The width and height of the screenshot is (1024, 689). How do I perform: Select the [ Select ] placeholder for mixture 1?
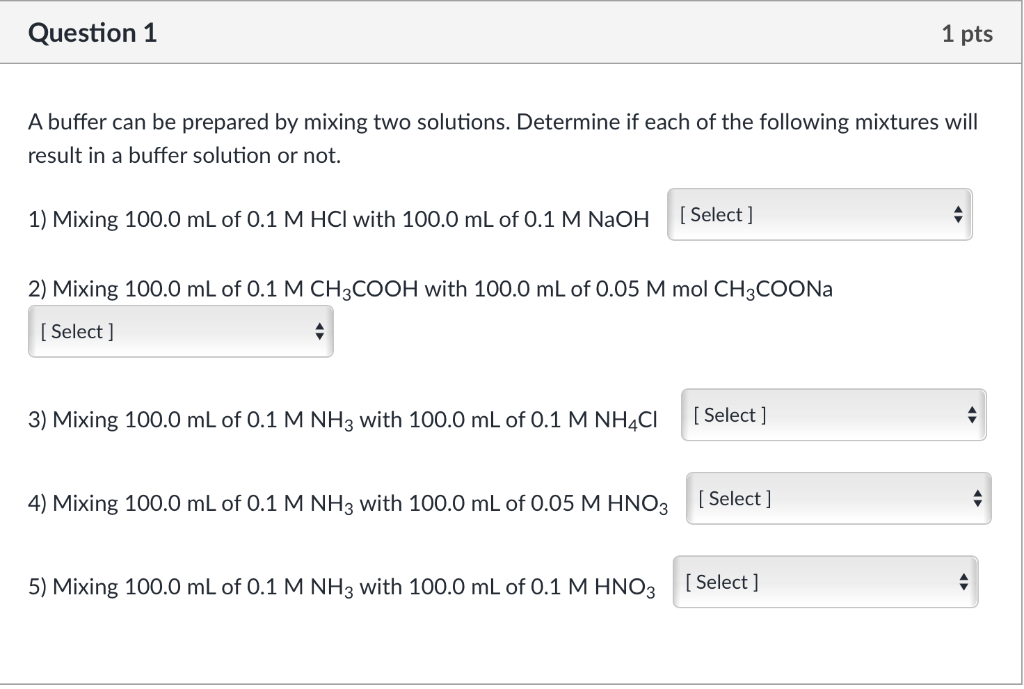coord(716,214)
